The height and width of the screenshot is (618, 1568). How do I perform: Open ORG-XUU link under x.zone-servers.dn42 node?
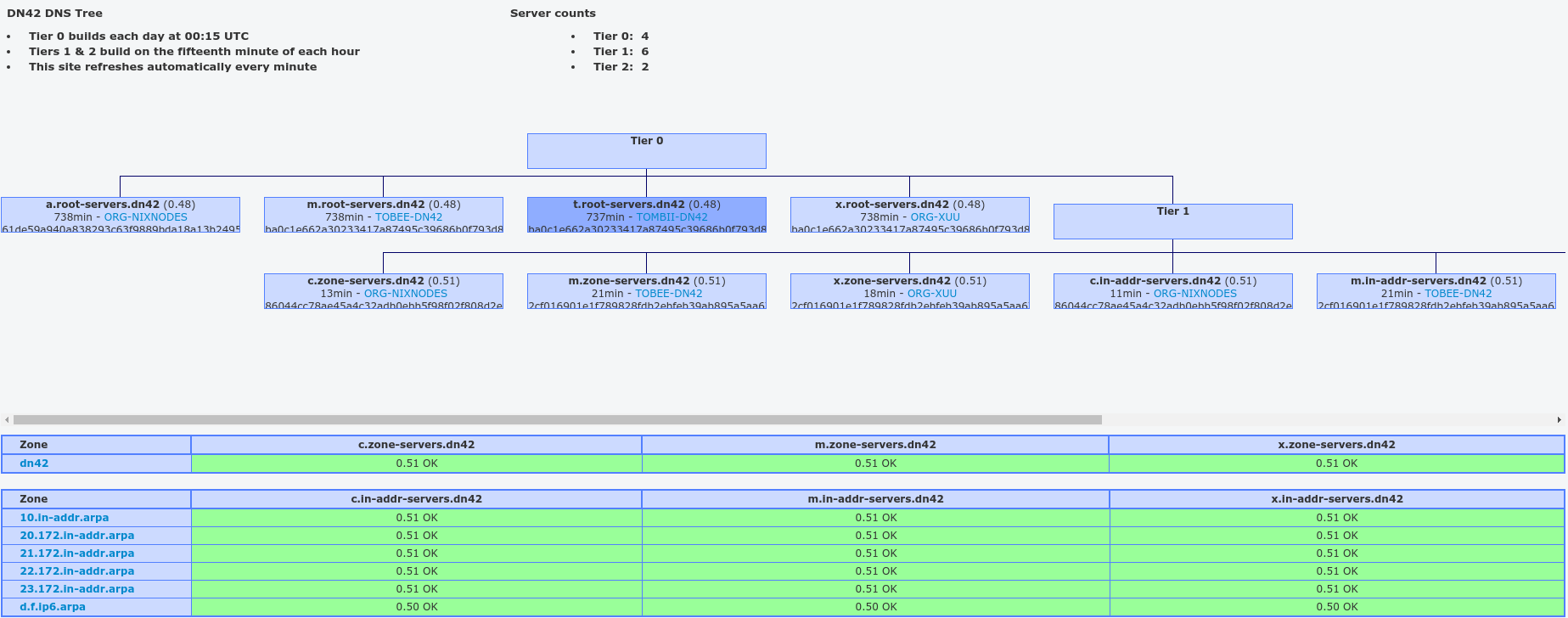click(931, 294)
